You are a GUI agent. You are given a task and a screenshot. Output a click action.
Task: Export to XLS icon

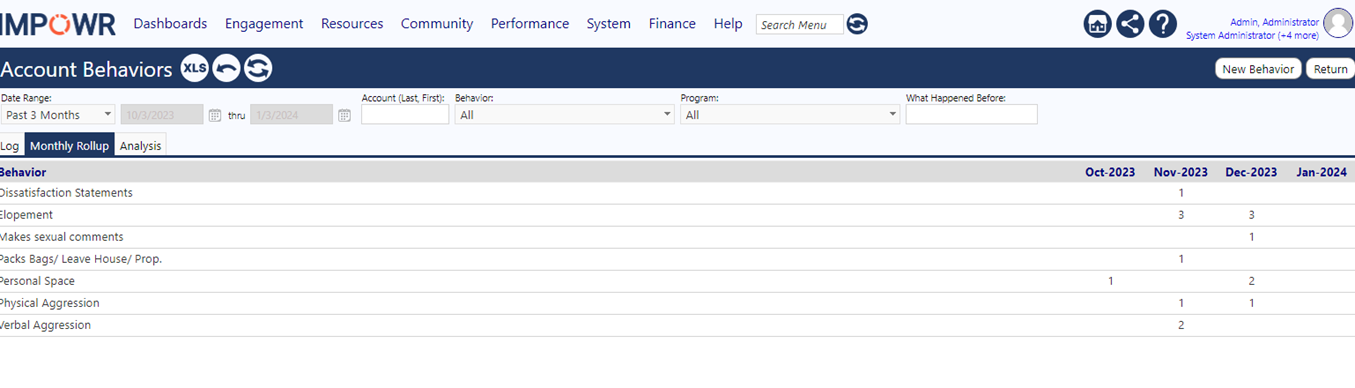point(194,69)
